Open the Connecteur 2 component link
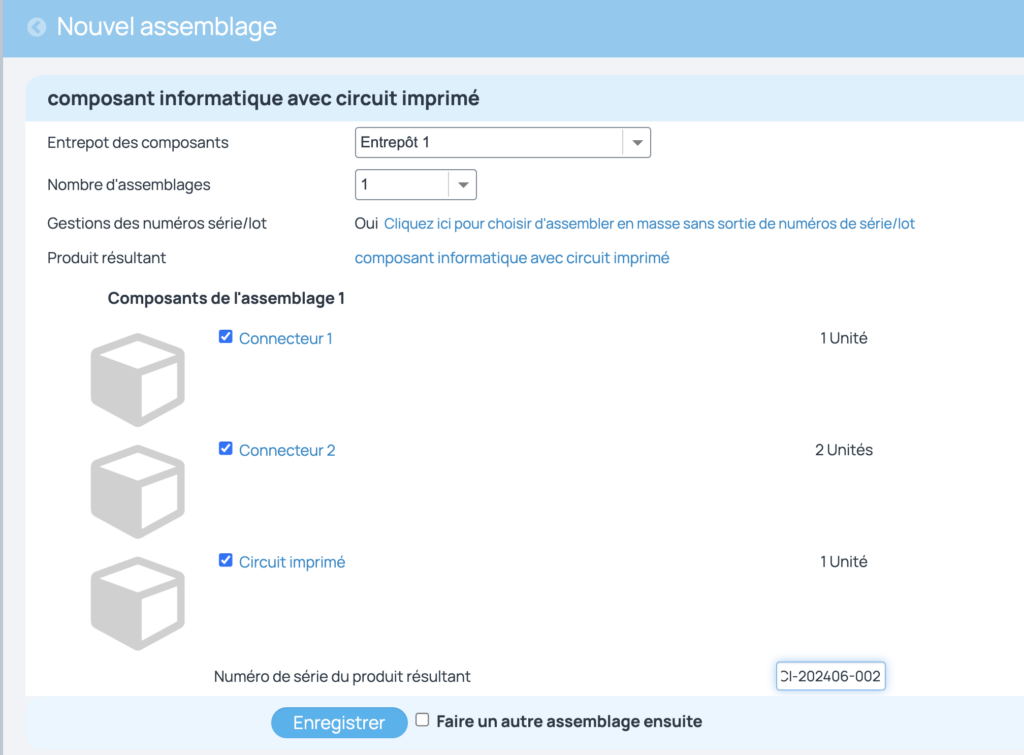1024x755 pixels. point(287,450)
